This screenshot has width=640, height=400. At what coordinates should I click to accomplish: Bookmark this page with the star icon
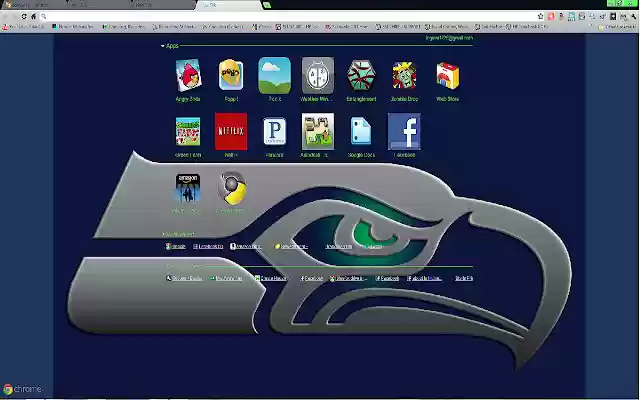coord(540,16)
